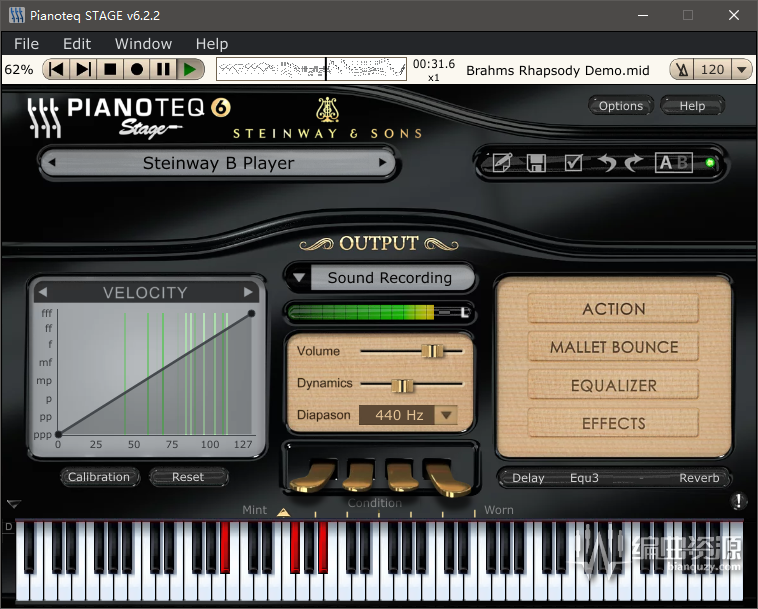The height and width of the screenshot is (609, 758).
Task: Click the Condition slider triangle marker
Action: coord(284,512)
